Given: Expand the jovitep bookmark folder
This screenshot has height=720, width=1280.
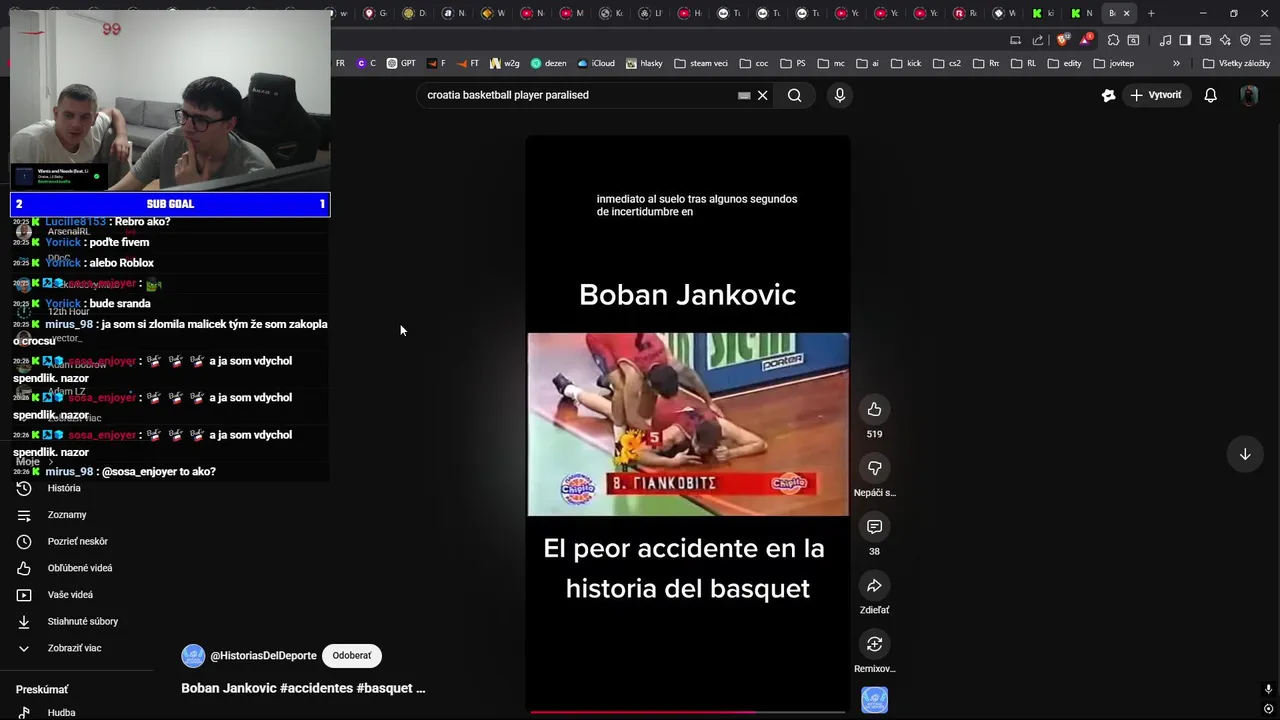Looking at the screenshot, I should [x=1114, y=63].
